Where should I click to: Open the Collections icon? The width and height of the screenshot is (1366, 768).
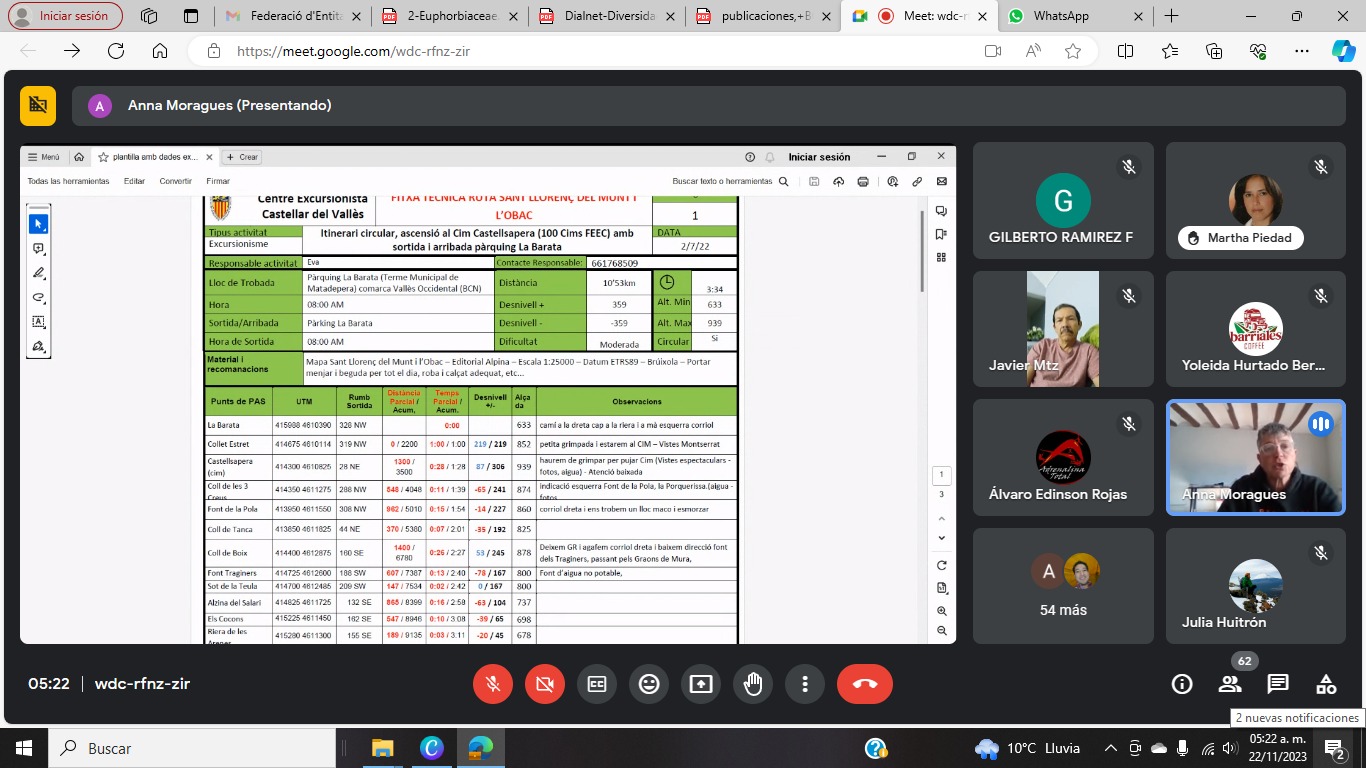click(1214, 51)
